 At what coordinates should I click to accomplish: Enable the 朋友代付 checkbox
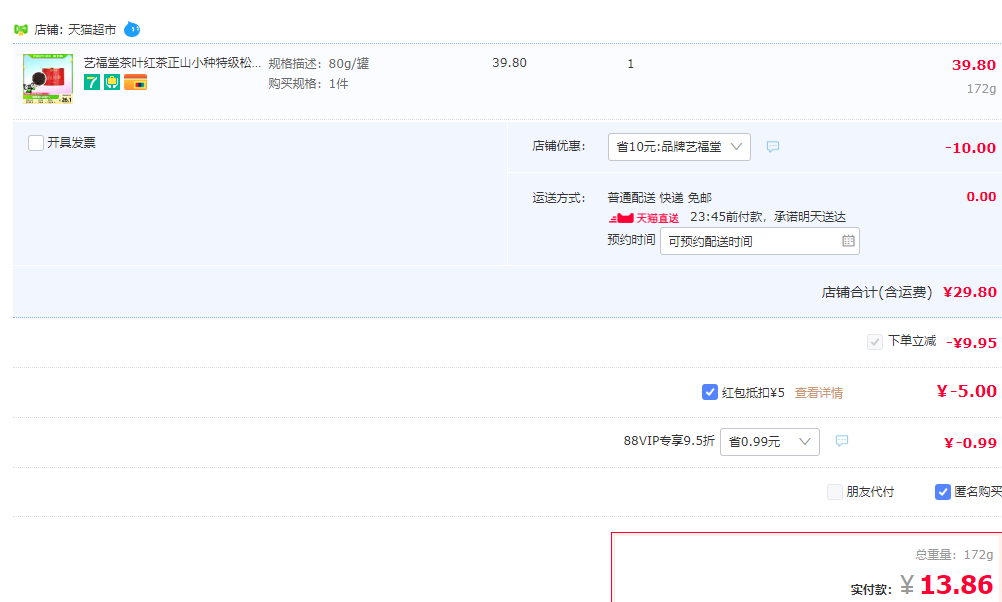click(x=835, y=491)
